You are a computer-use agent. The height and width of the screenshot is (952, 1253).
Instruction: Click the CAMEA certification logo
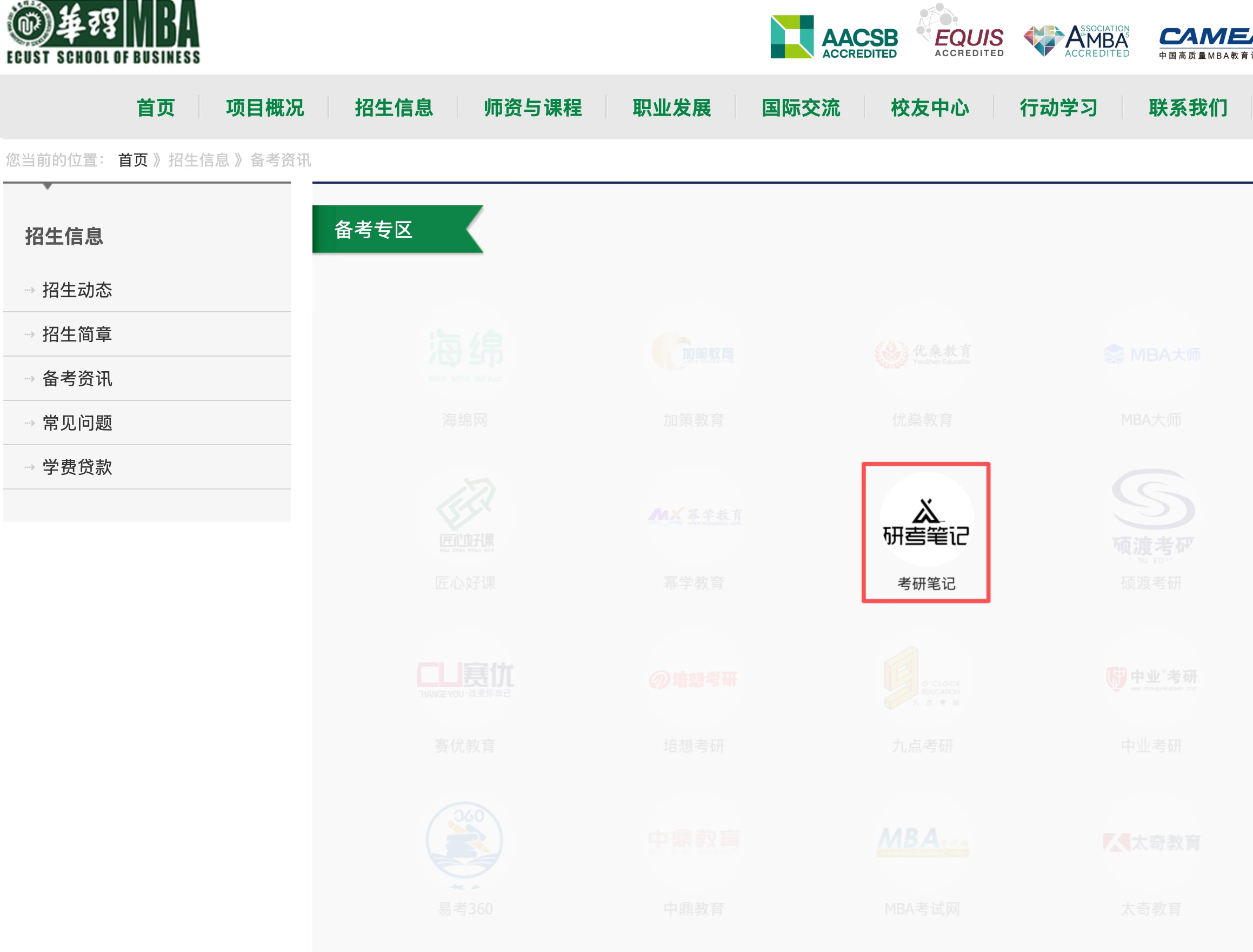click(1205, 43)
